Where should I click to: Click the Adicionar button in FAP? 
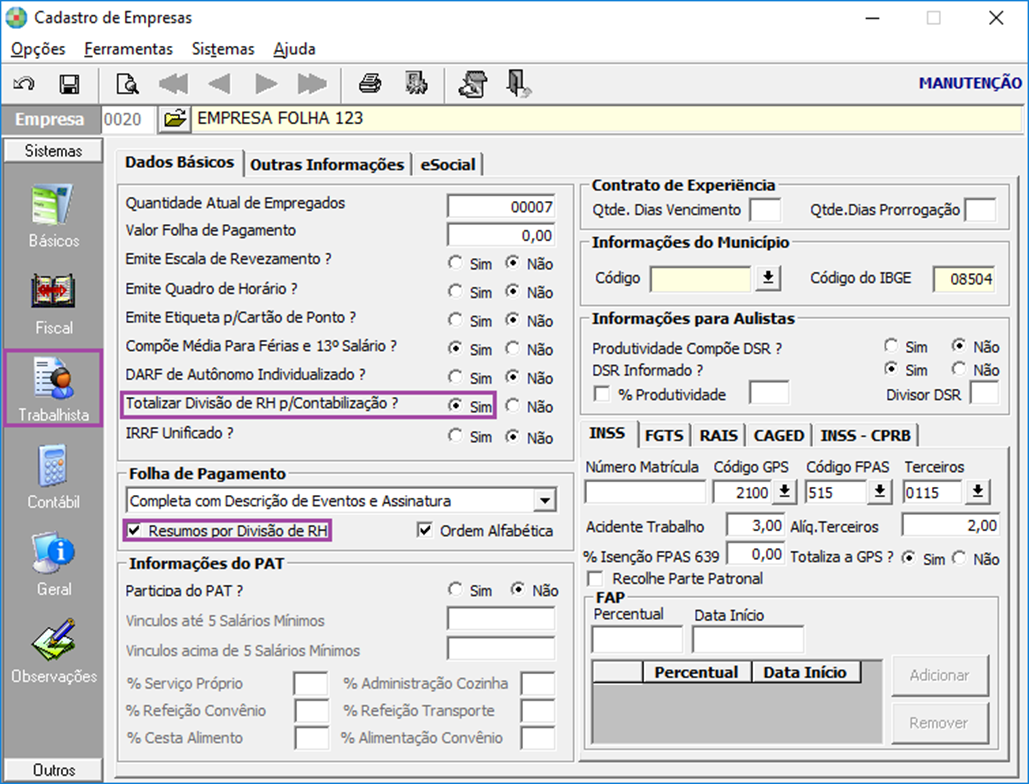click(x=939, y=675)
